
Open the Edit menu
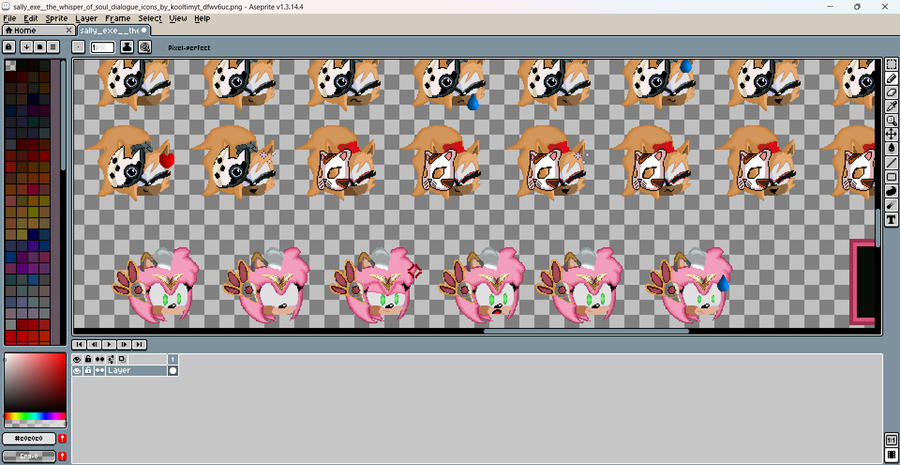coord(30,18)
